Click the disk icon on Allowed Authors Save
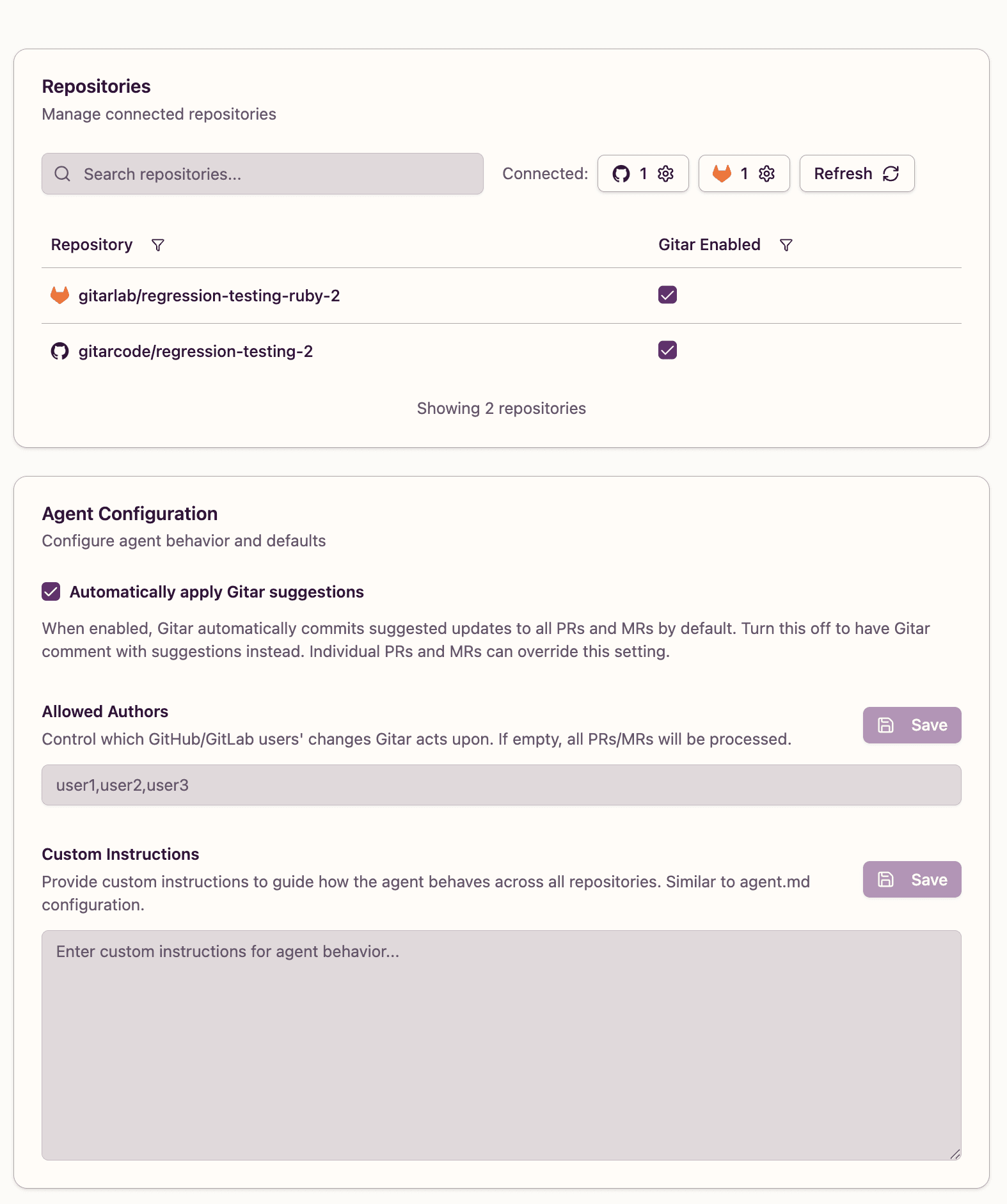1007x1204 pixels. pos(886,725)
